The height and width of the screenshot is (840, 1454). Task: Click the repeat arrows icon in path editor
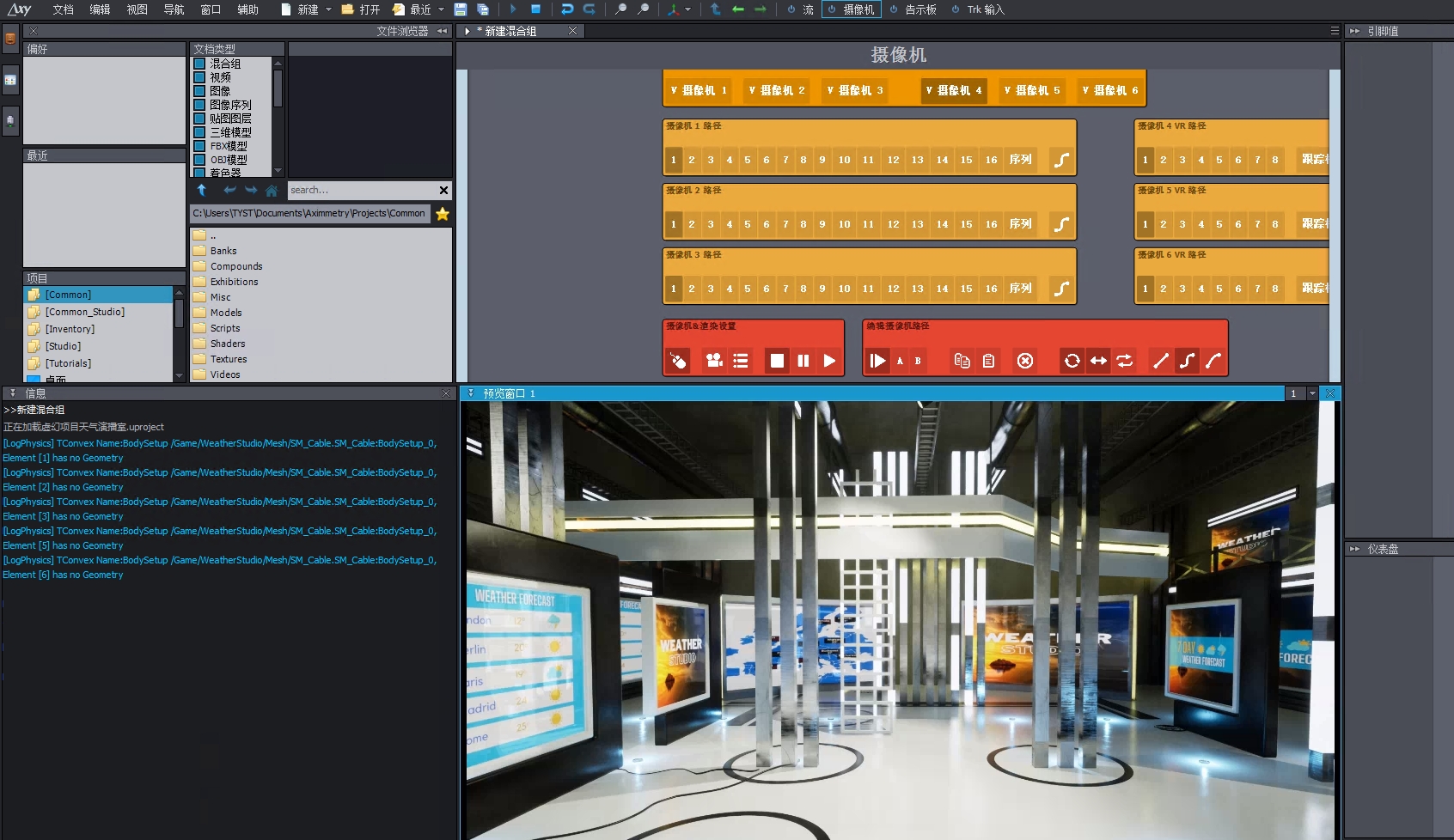pyautogui.click(x=1125, y=361)
